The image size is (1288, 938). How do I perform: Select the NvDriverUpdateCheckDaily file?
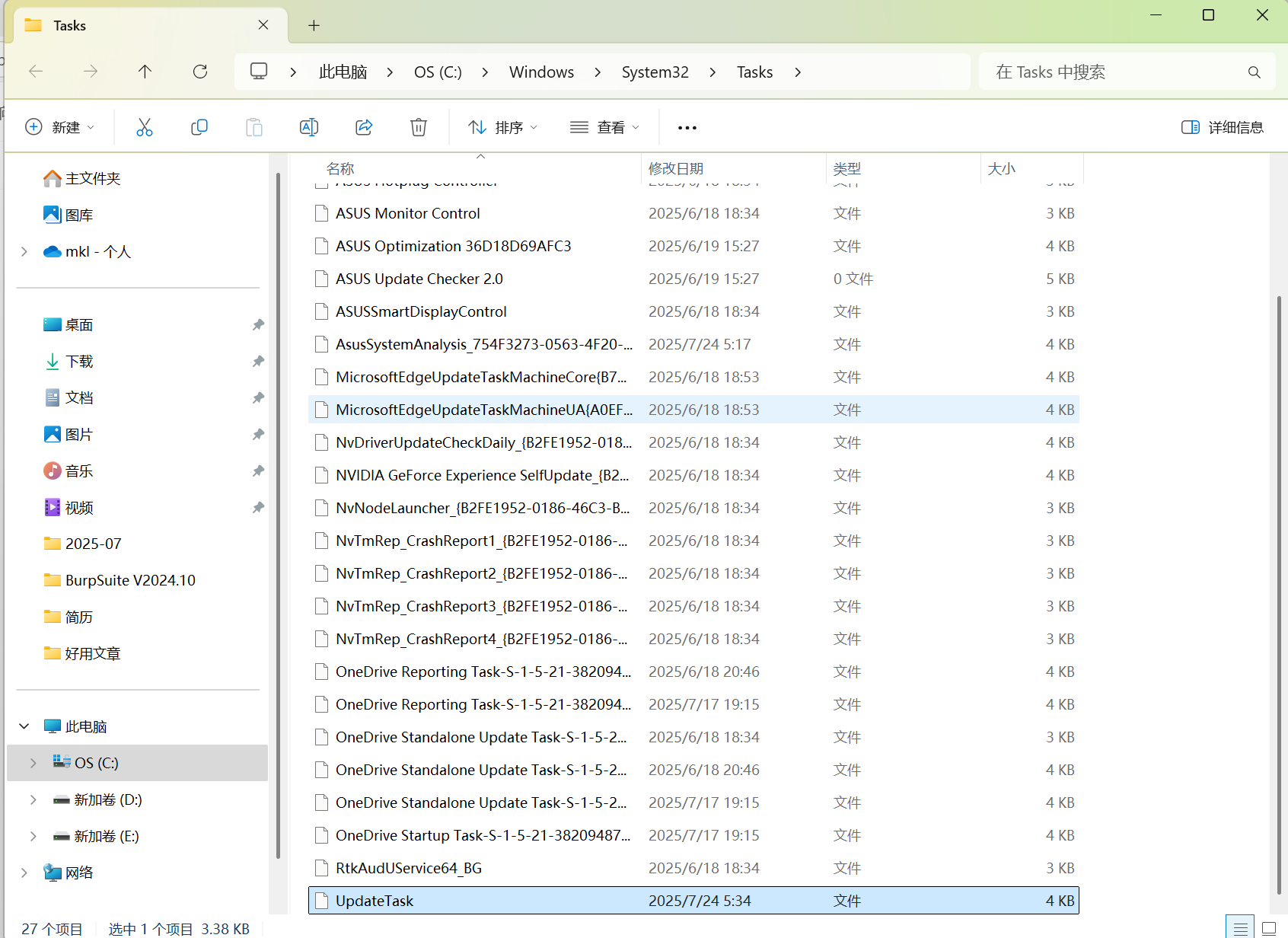693,442
